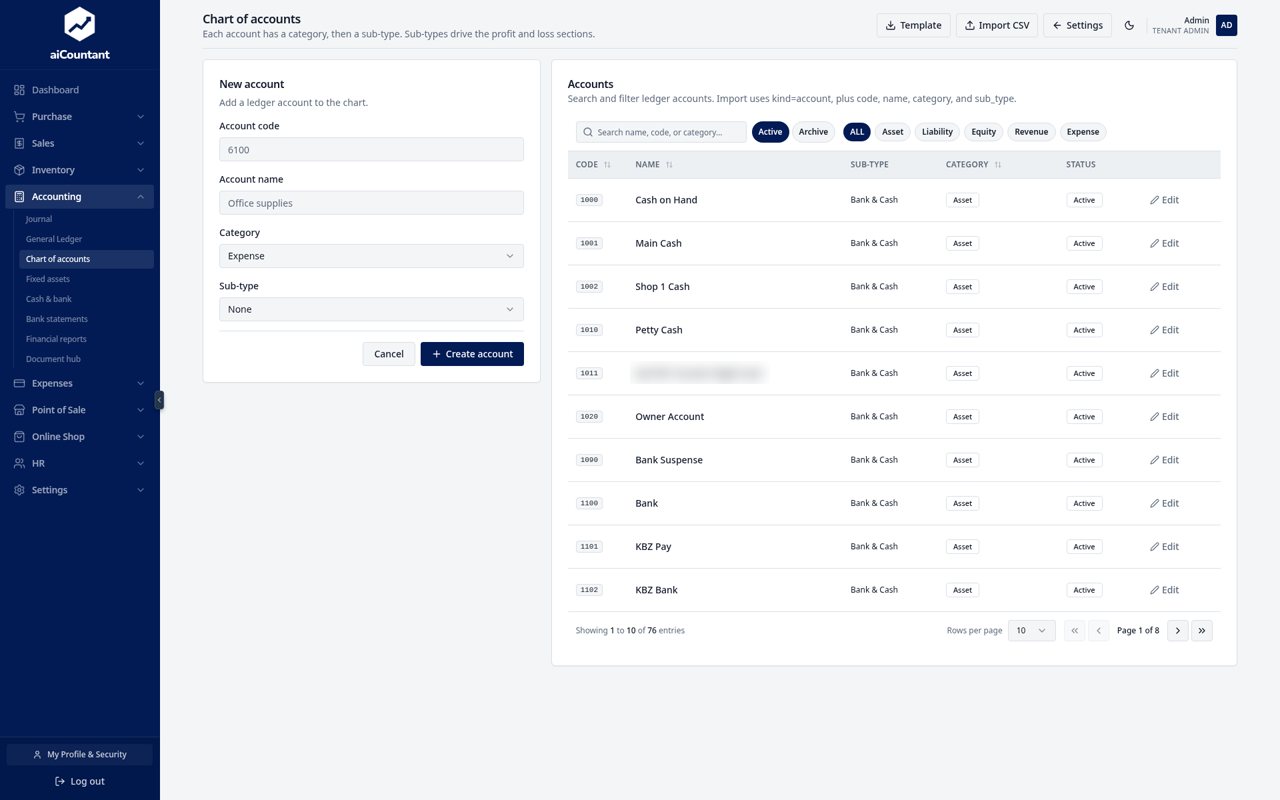The image size is (1280, 800).
Task: Filter accounts by Equity category
Action: tap(983, 132)
